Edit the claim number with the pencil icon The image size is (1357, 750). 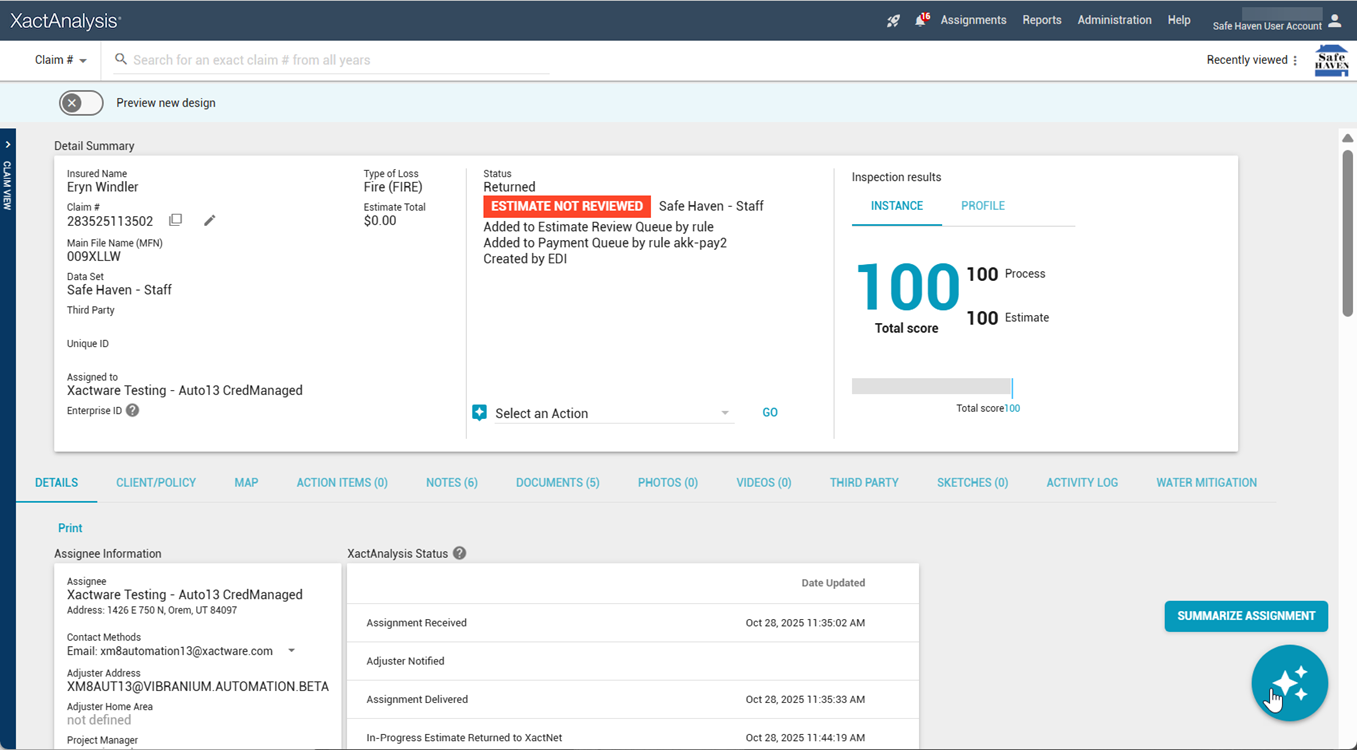pyautogui.click(x=209, y=220)
